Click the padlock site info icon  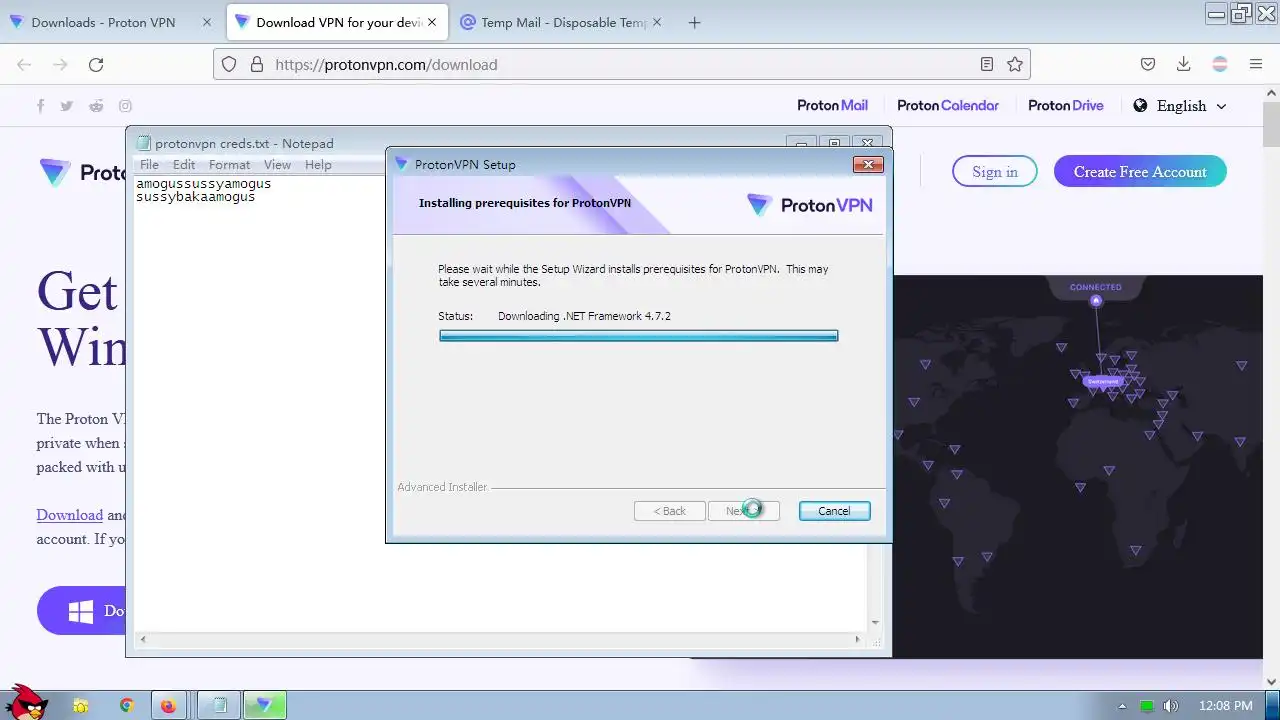[x=257, y=64]
